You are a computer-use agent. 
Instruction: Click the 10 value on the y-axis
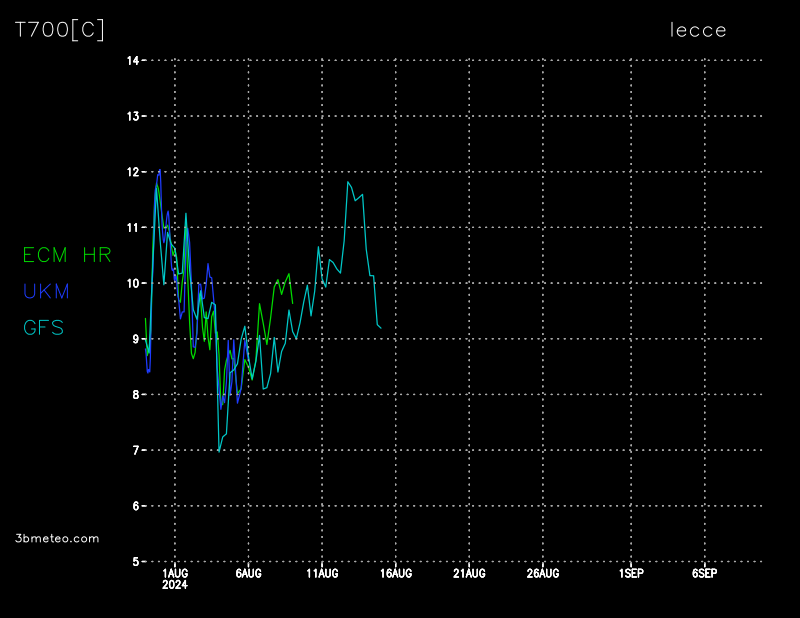[132, 283]
